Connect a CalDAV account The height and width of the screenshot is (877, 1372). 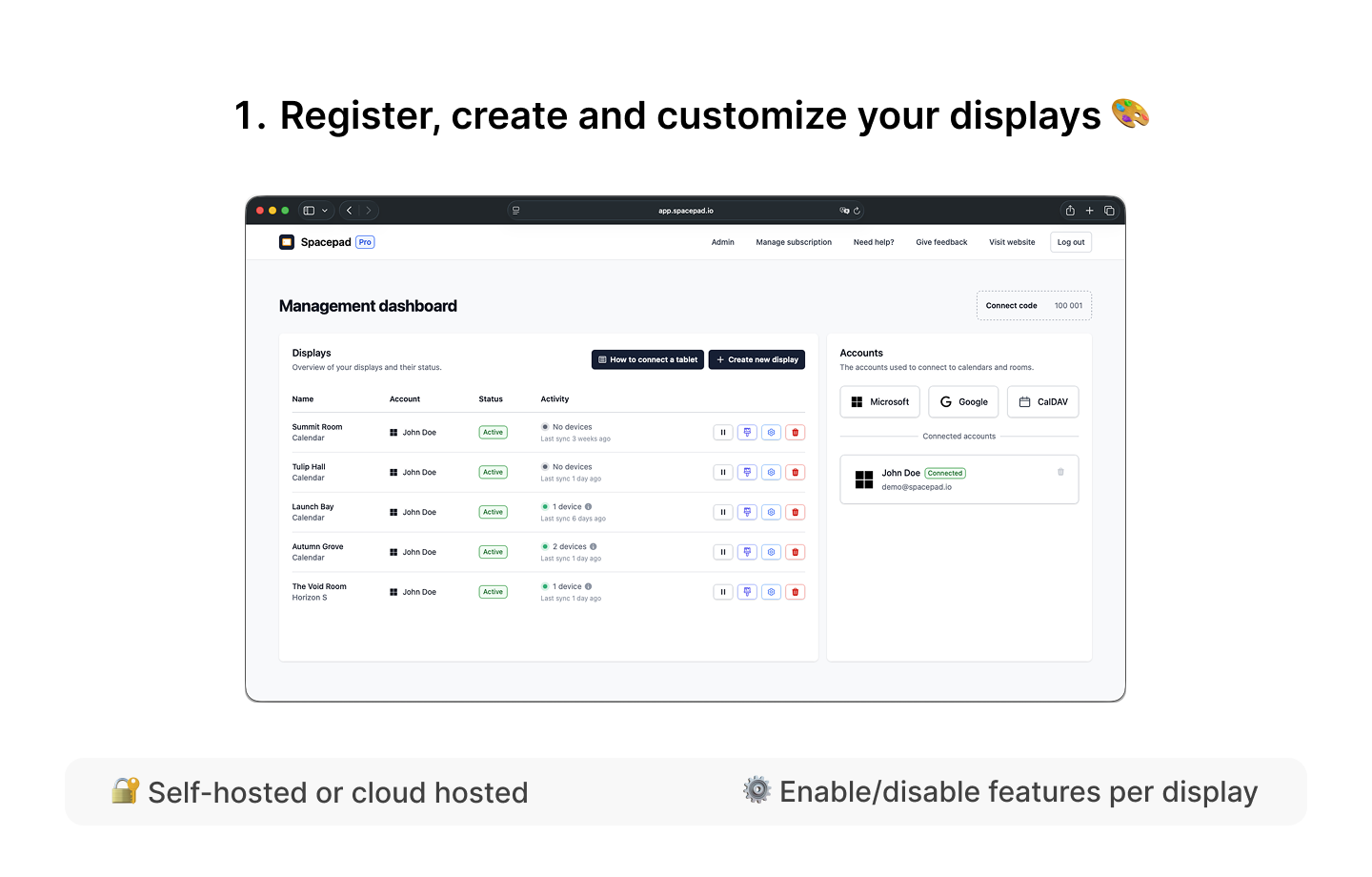click(1043, 402)
